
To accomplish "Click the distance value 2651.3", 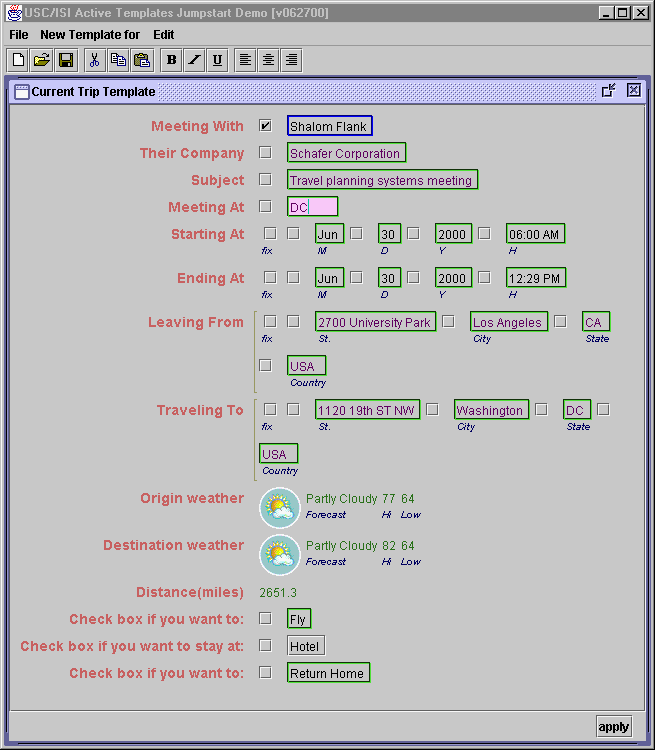I will [x=278, y=593].
